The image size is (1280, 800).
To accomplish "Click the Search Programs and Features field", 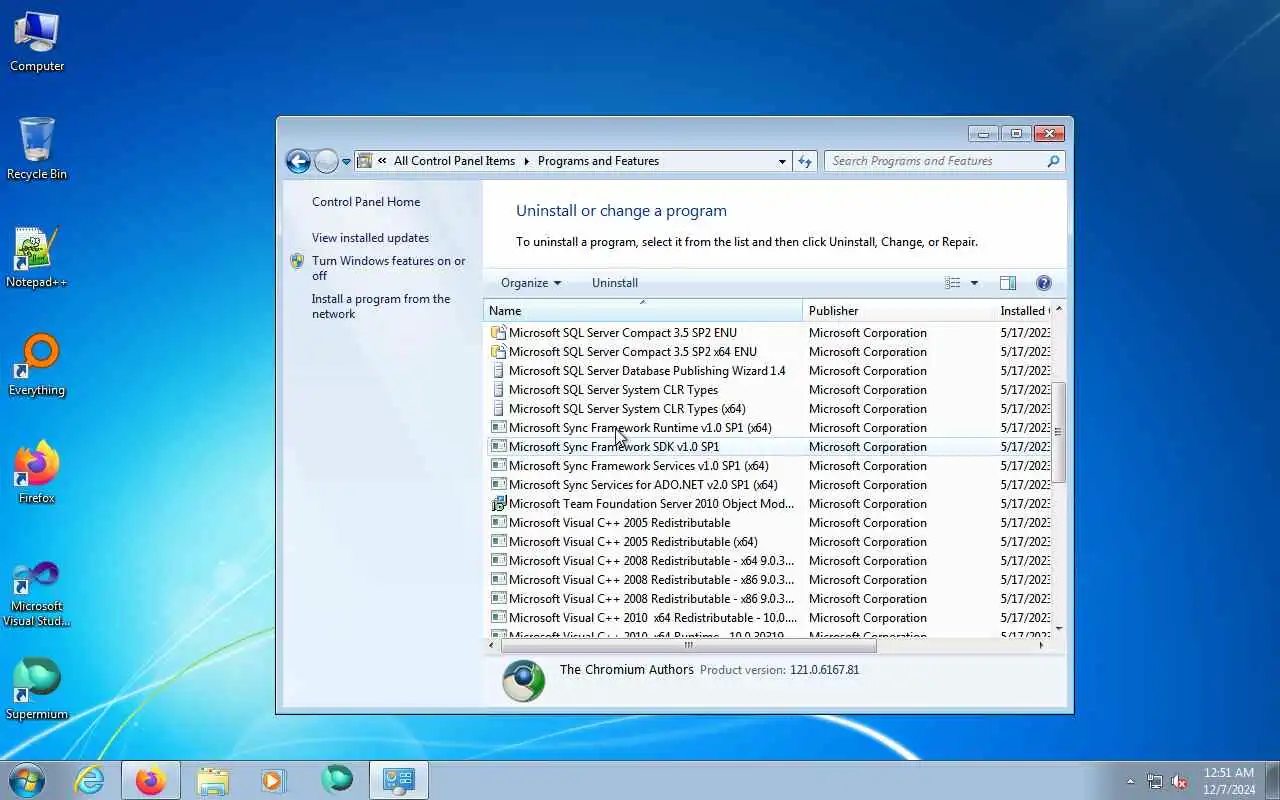I will coord(936,161).
